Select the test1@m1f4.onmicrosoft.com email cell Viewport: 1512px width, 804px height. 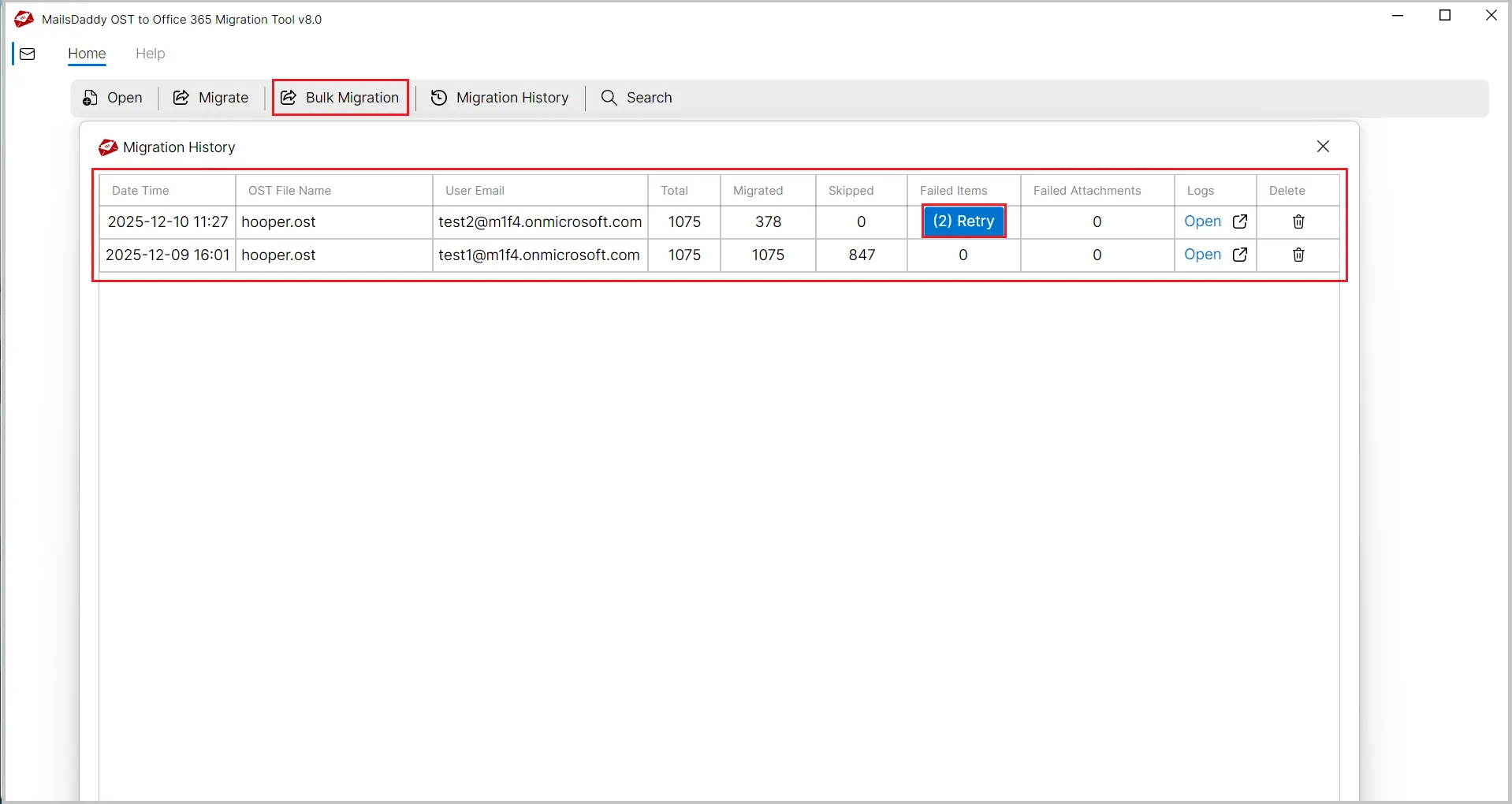tap(539, 255)
